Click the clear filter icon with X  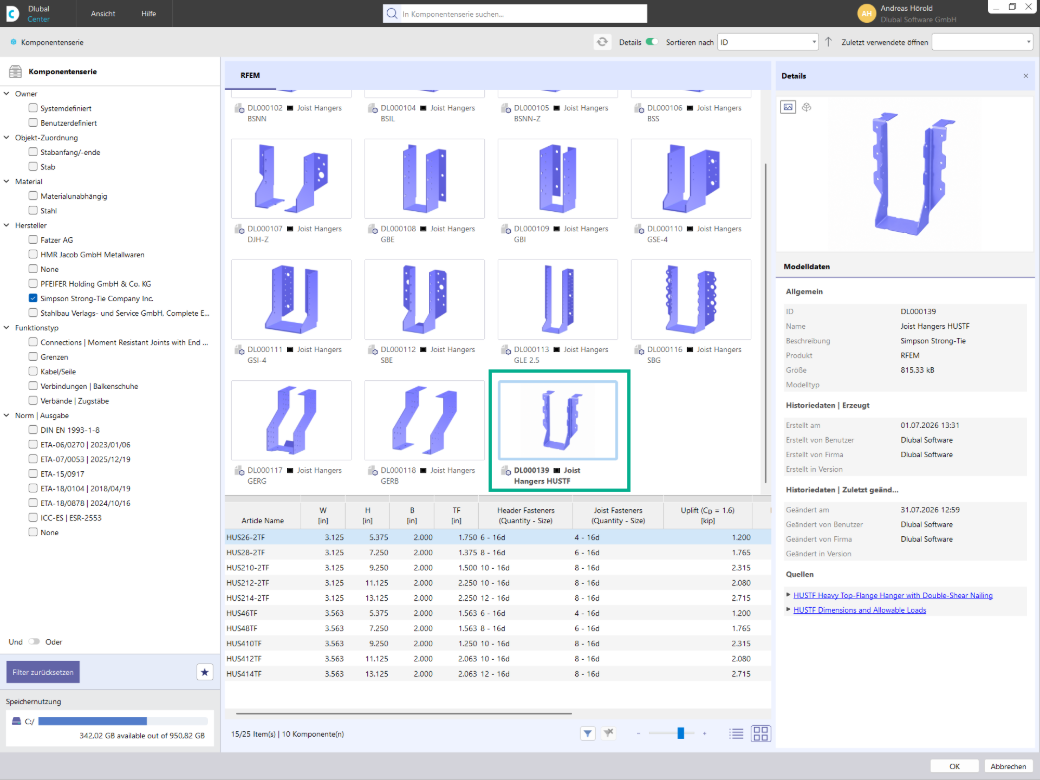coord(608,733)
